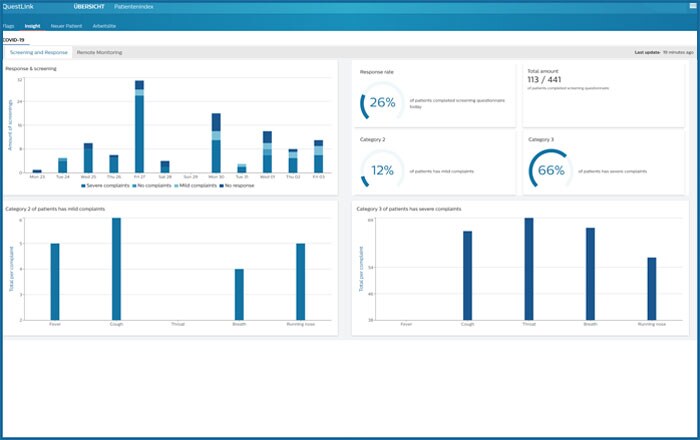Viewport: 700px width, 440px height.
Task: Click the Mon 30 stacked bar
Action: (x=216, y=143)
